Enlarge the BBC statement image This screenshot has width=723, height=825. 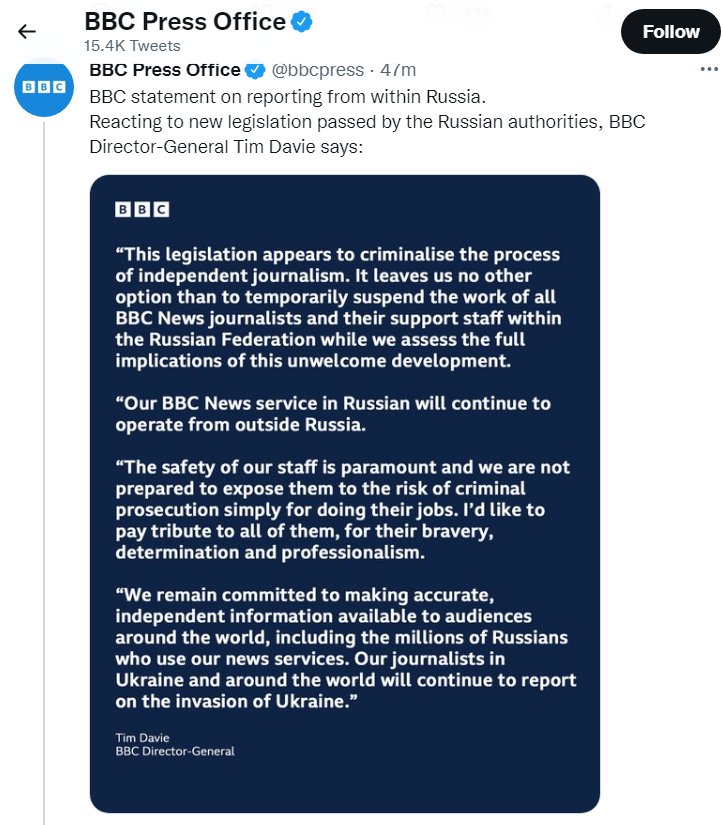(345, 490)
